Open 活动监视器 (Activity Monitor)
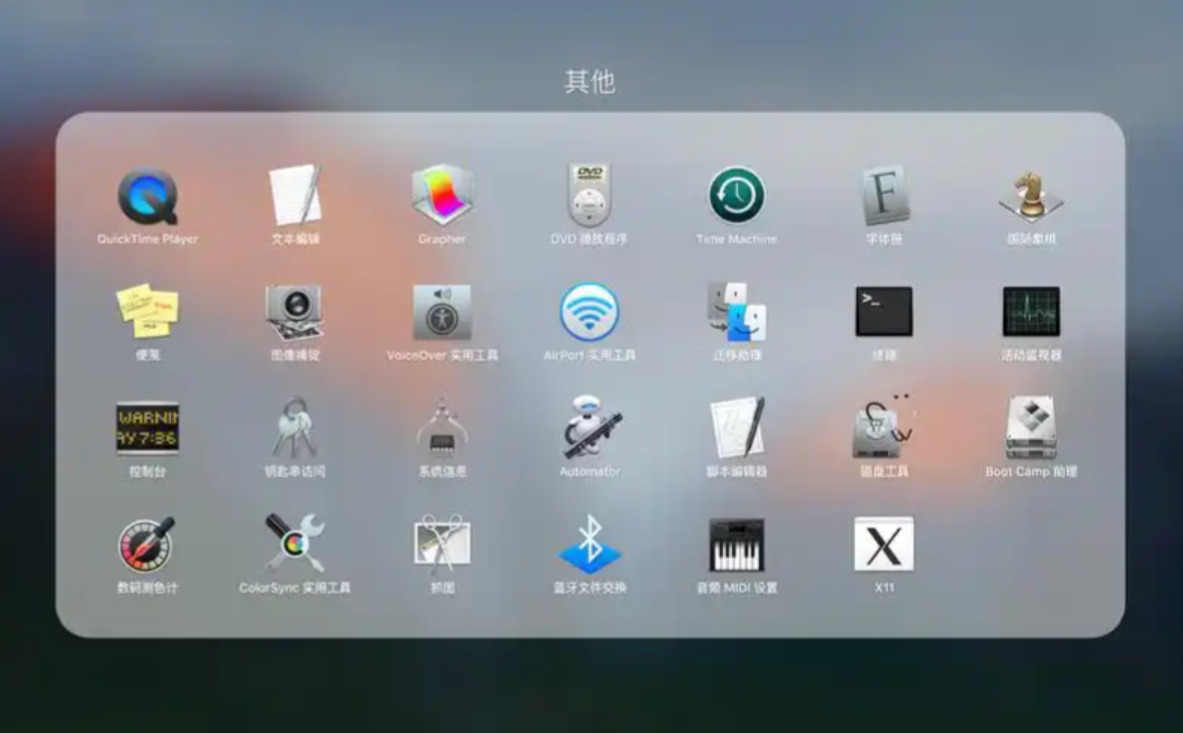The width and height of the screenshot is (1183, 733). [x=1031, y=311]
